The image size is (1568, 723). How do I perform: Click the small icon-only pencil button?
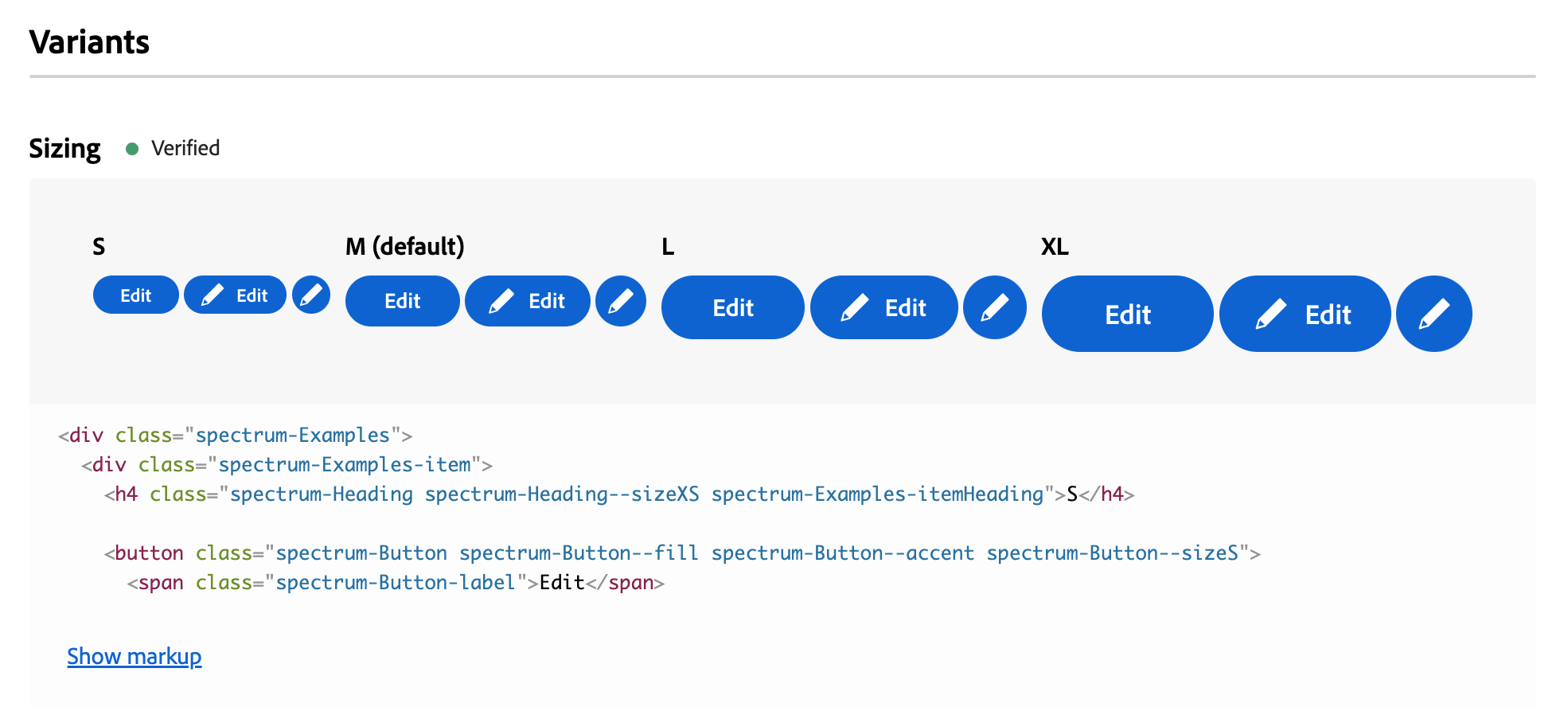[x=311, y=295]
